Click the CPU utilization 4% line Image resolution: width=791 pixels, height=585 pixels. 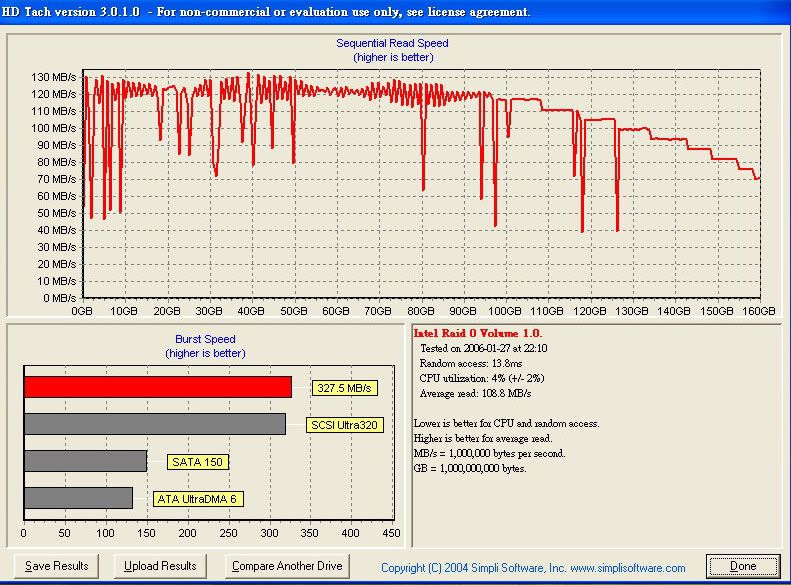tap(483, 379)
